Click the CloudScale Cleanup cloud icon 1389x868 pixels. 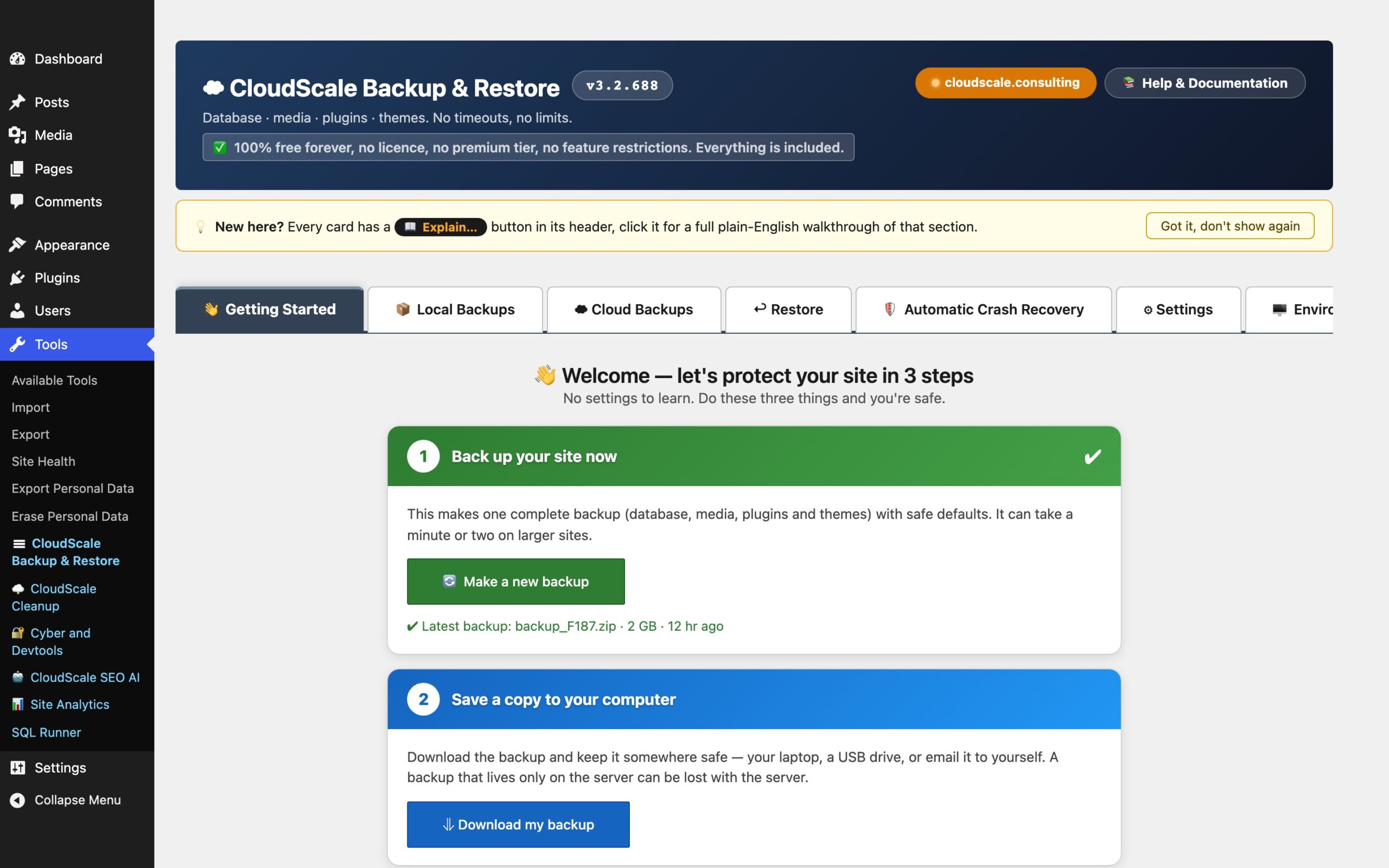[x=18, y=589]
